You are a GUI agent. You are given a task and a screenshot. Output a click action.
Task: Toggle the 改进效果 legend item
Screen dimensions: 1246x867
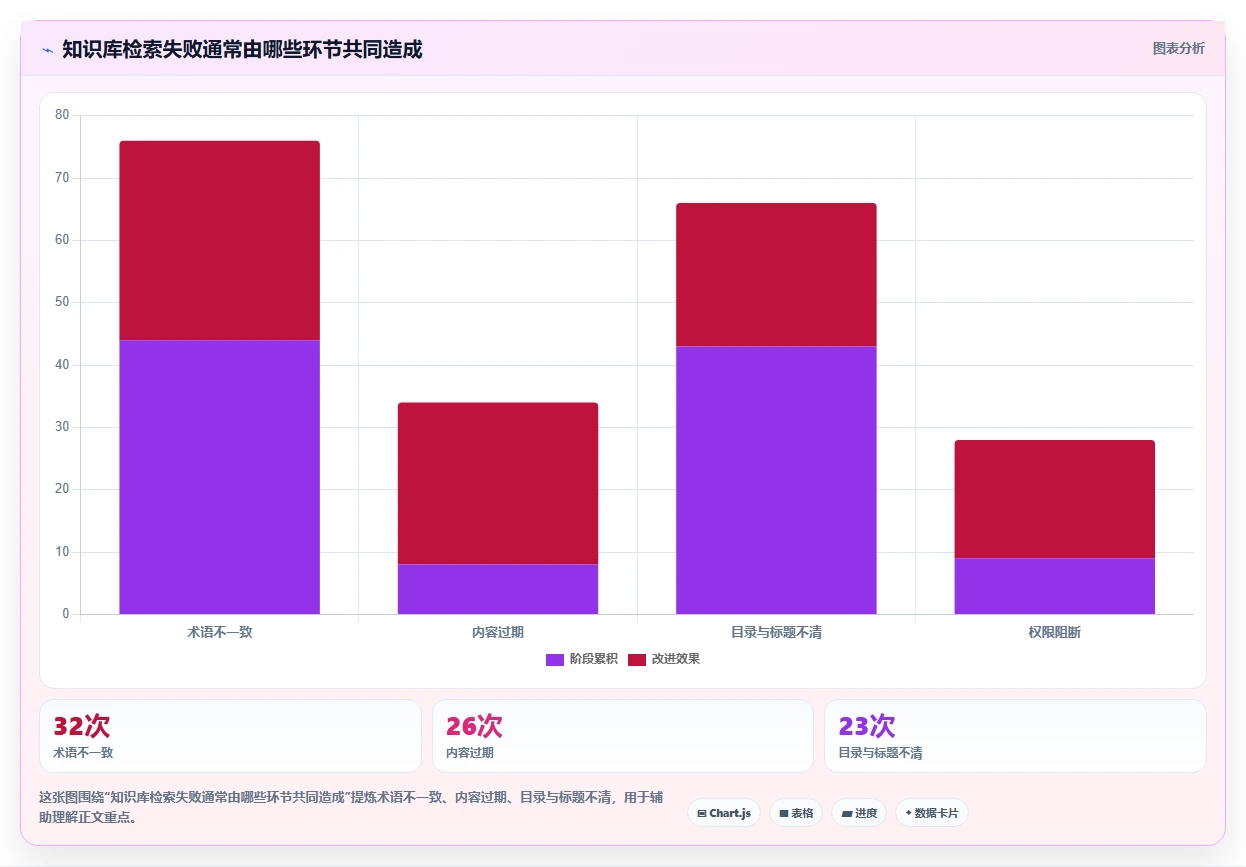pos(664,659)
